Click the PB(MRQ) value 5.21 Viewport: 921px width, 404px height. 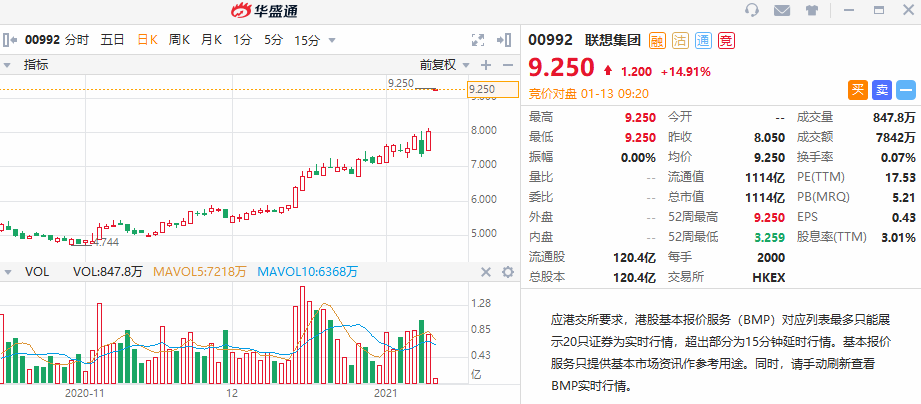coord(905,197)
